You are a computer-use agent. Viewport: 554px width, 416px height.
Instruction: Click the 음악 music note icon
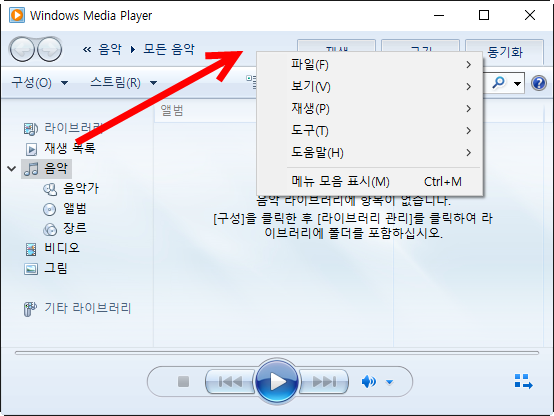pos(31,169)
